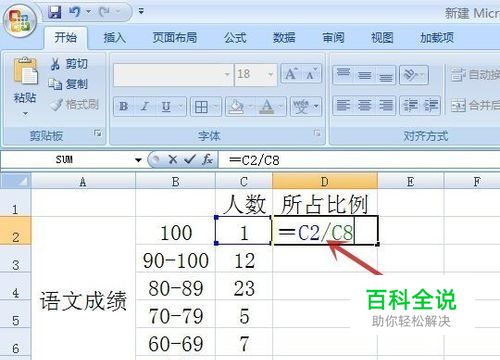
Task: Click the borders icon
Action: coord(201,107)
